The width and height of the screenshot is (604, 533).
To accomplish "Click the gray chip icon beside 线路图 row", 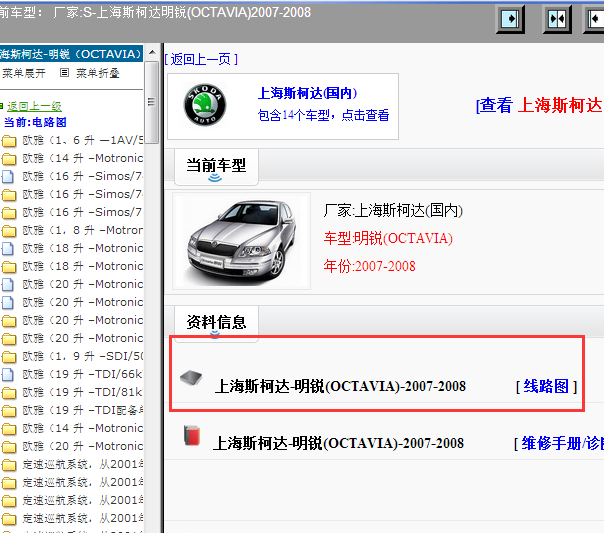I will coord(191,378).
